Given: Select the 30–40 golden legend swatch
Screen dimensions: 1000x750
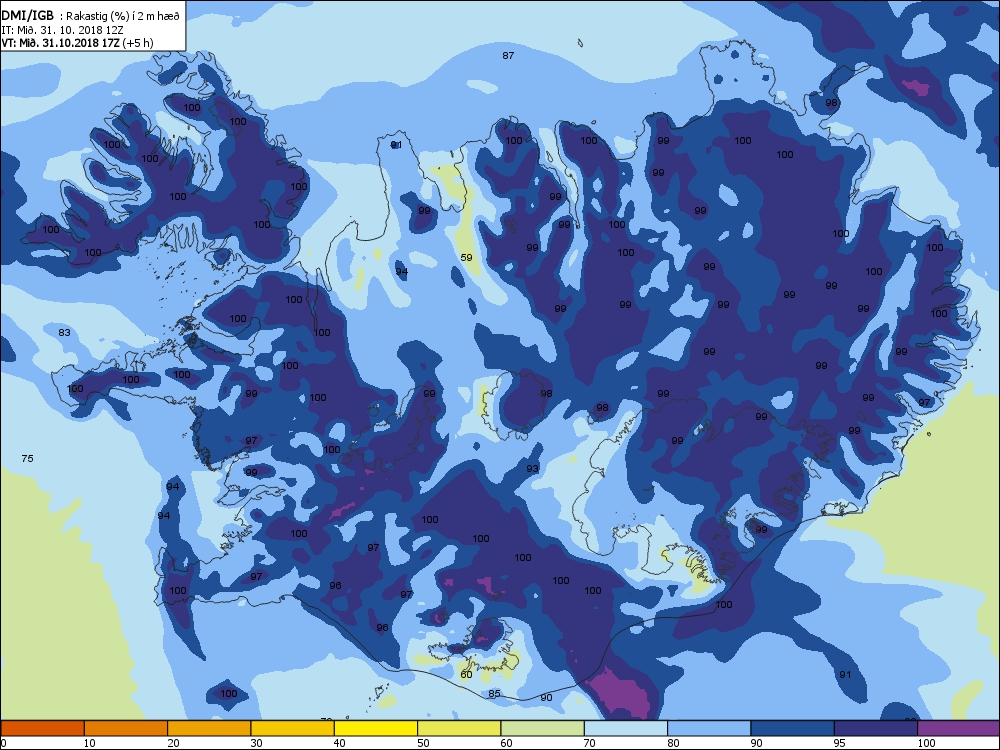Looking at the screenshot, I should 293,728.
